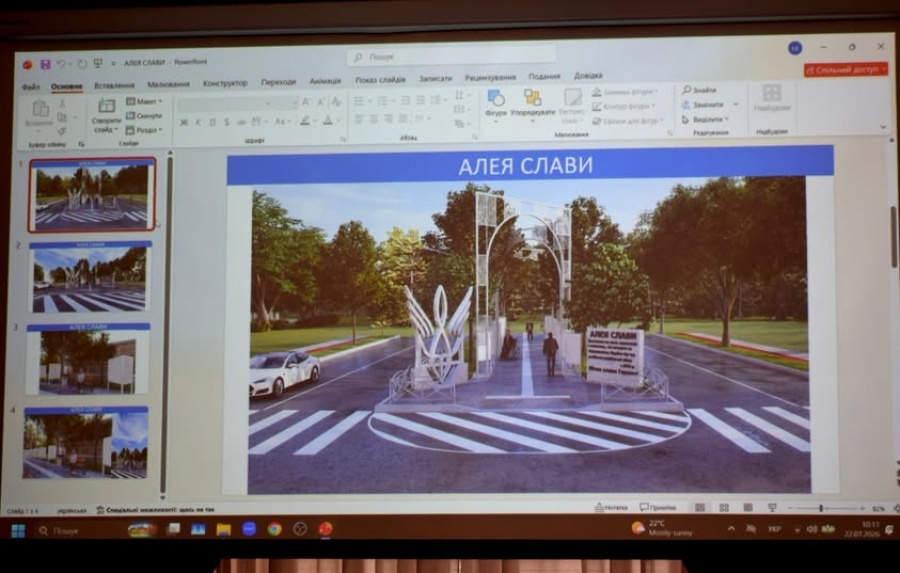The image size is (900, 573).
Task: Toggle bold (Ж) formatting
Action: (x=184, y=122)
